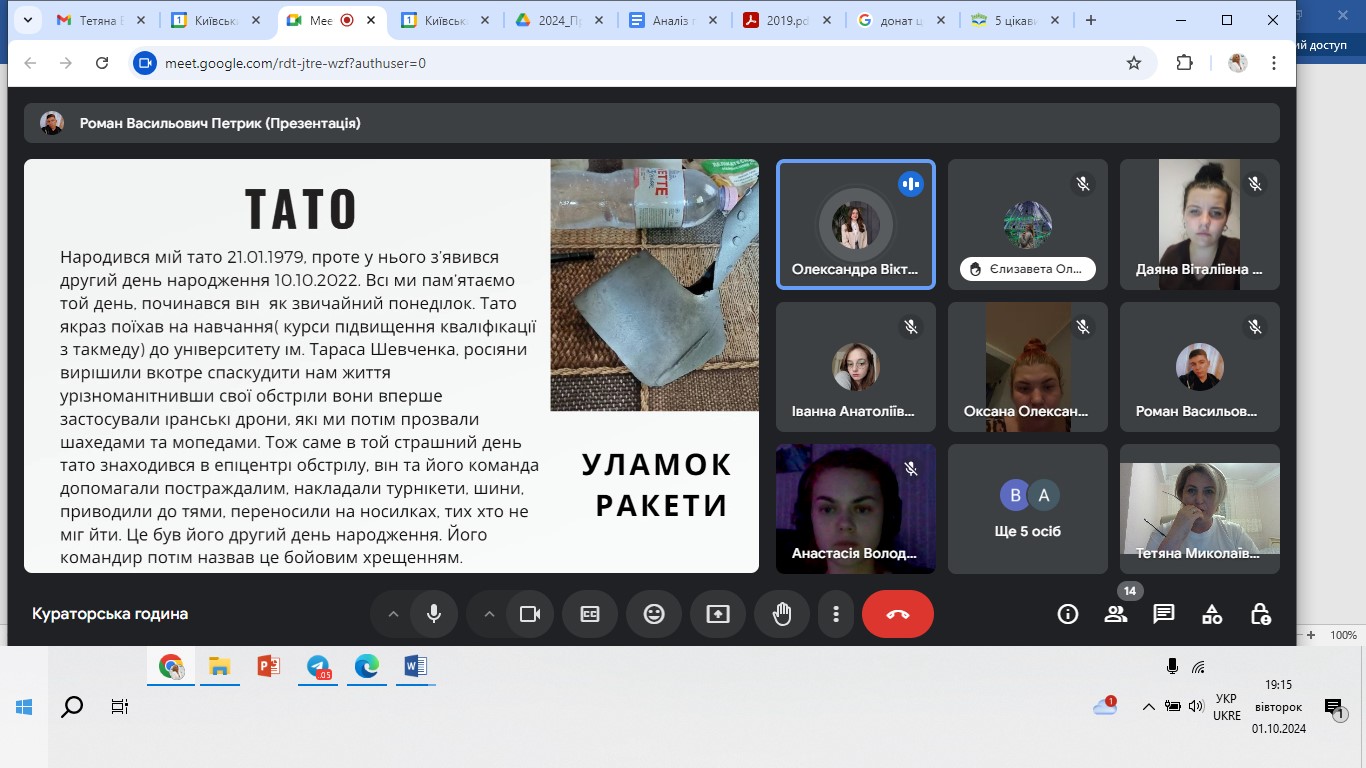This screenshot has width=1366, height=768.
Task: Toggle closed captions
Action: pos(590,614)
